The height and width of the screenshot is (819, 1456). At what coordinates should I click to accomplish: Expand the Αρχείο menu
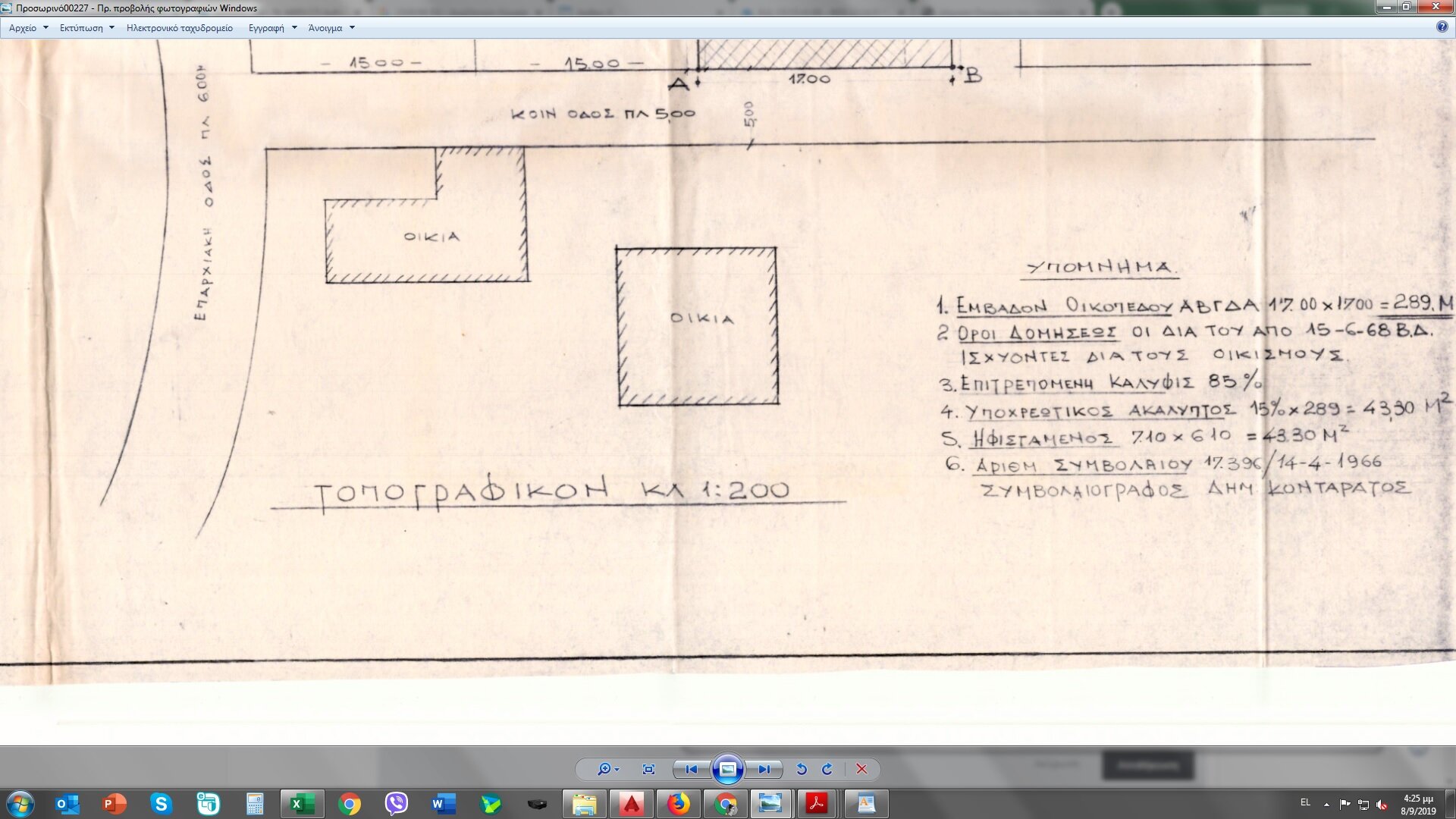click(28, 28)
